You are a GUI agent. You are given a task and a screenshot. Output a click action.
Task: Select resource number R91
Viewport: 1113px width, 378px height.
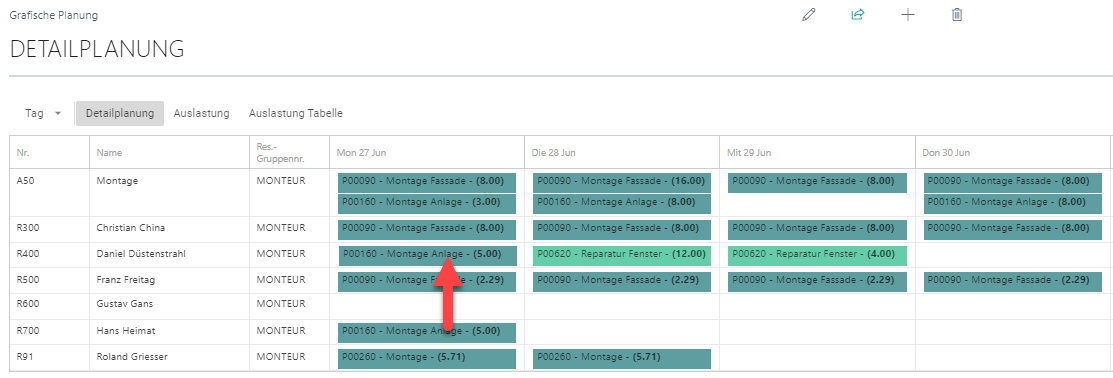click(x=24, y=357)
